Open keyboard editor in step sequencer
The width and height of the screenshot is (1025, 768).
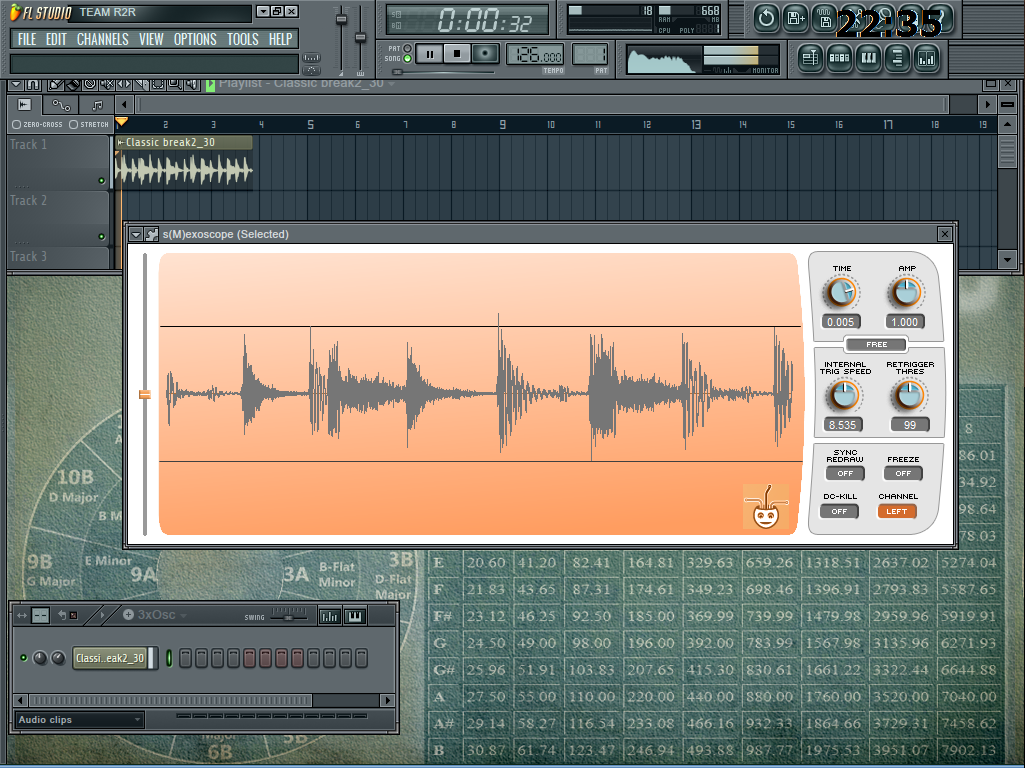click(355, 616)
